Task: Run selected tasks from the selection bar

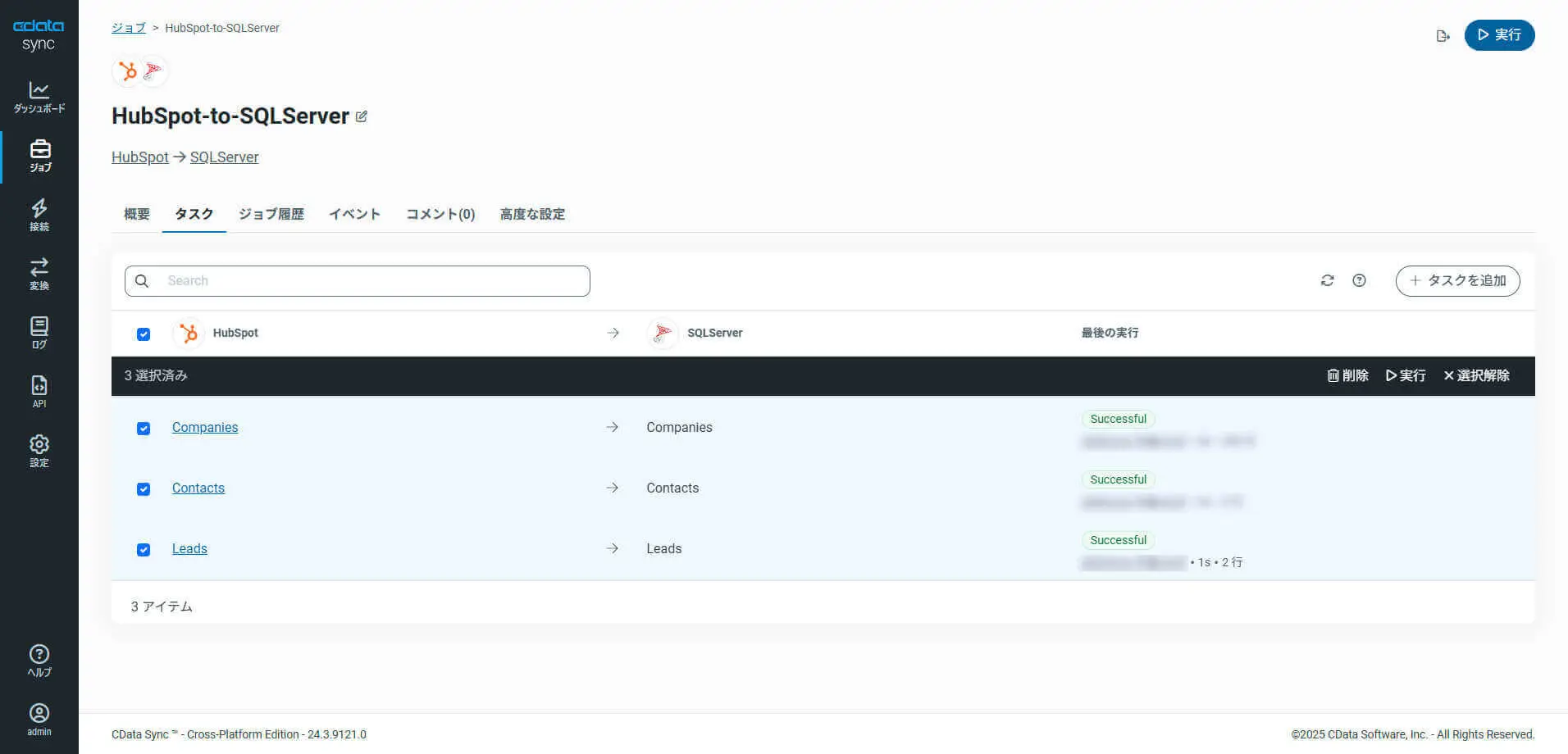Action: pos(1406,375)
